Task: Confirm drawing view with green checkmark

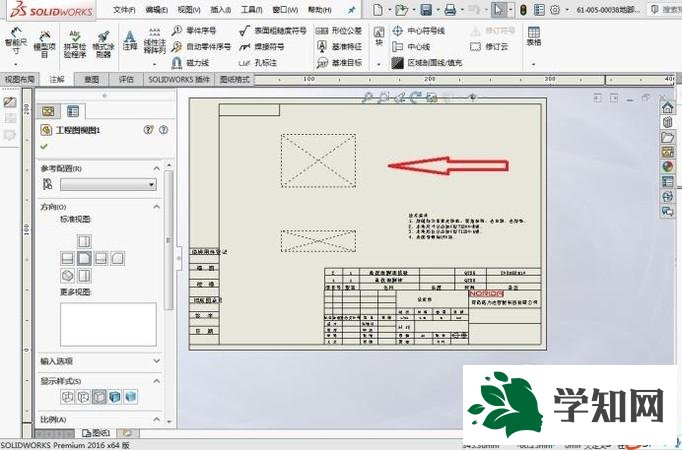Action: [44, 147]
